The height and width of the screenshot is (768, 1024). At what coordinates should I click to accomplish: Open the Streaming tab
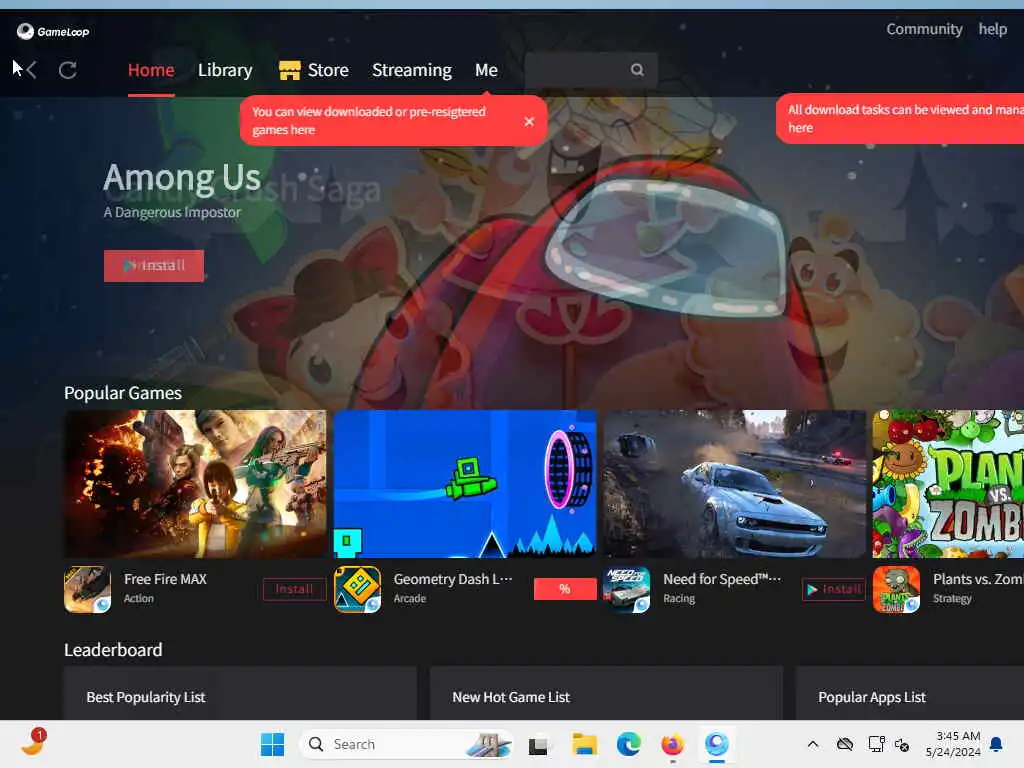pyautogui.click(x=411, y=70)
